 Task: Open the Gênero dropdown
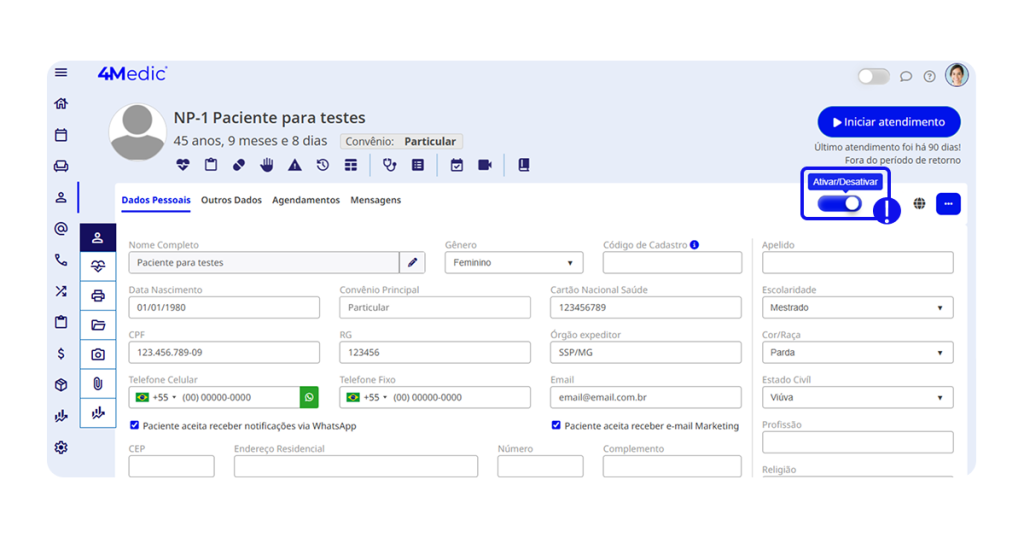point(513,263)
